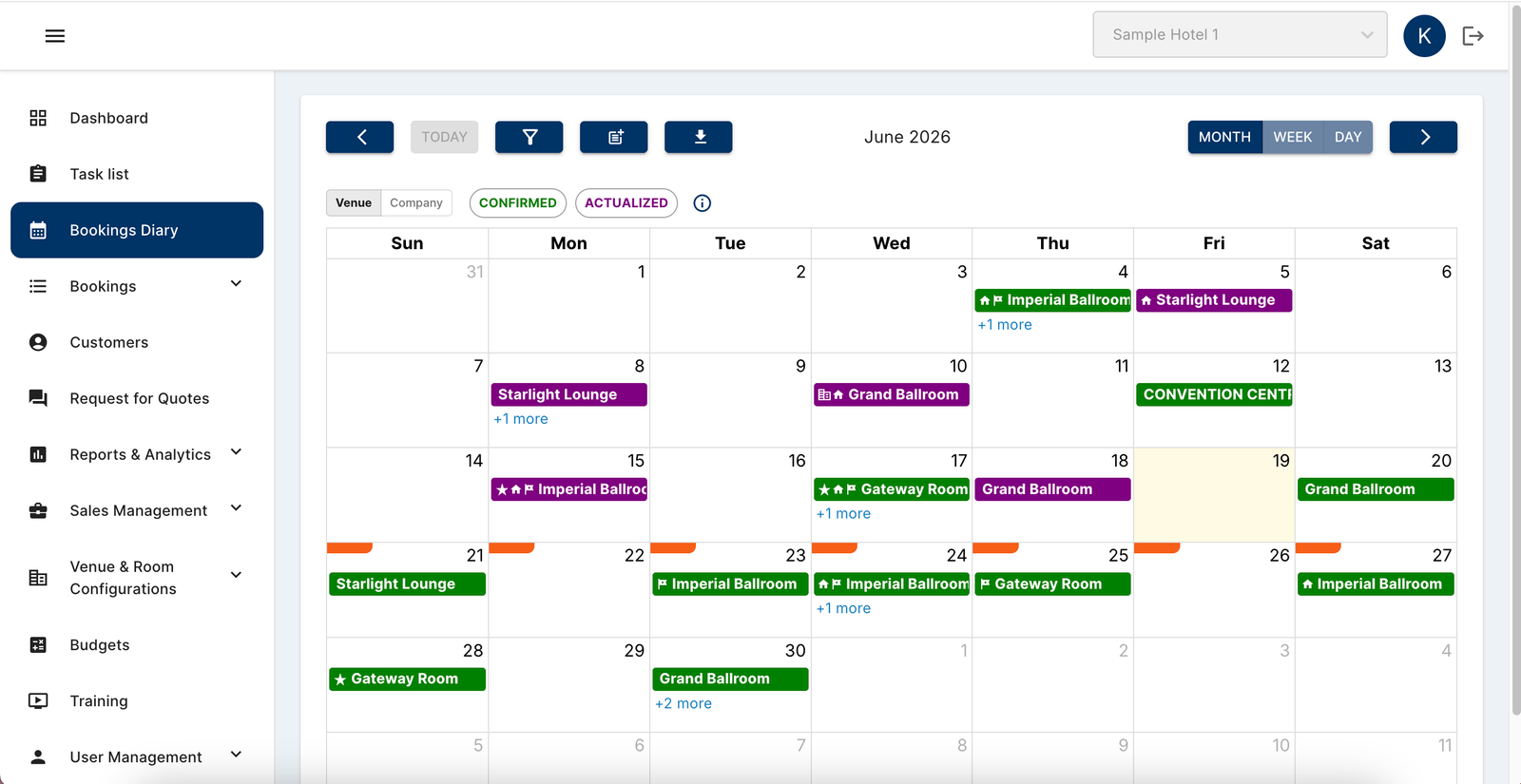
Task: Open the K user avatar
Action: pos(1424,36)
